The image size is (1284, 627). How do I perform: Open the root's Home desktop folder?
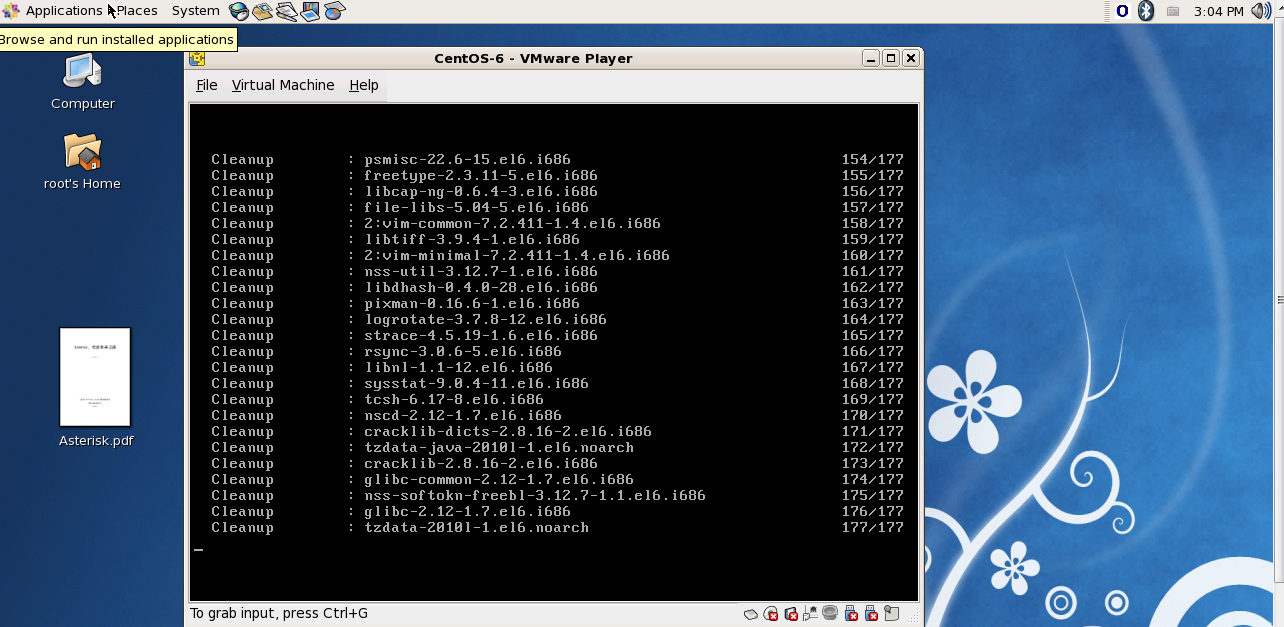(82, 162)
